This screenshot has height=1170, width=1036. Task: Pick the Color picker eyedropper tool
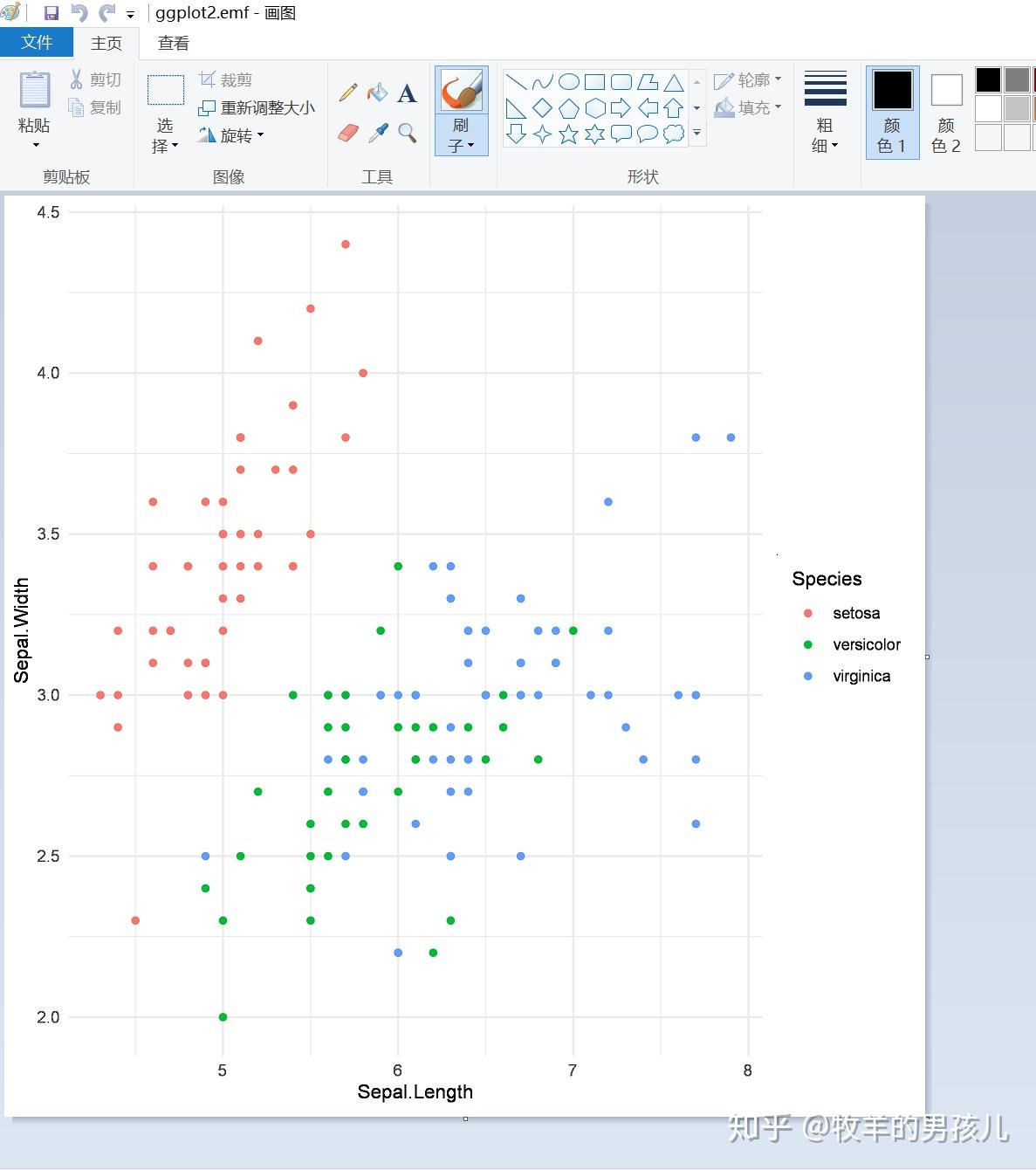(378, 133)
